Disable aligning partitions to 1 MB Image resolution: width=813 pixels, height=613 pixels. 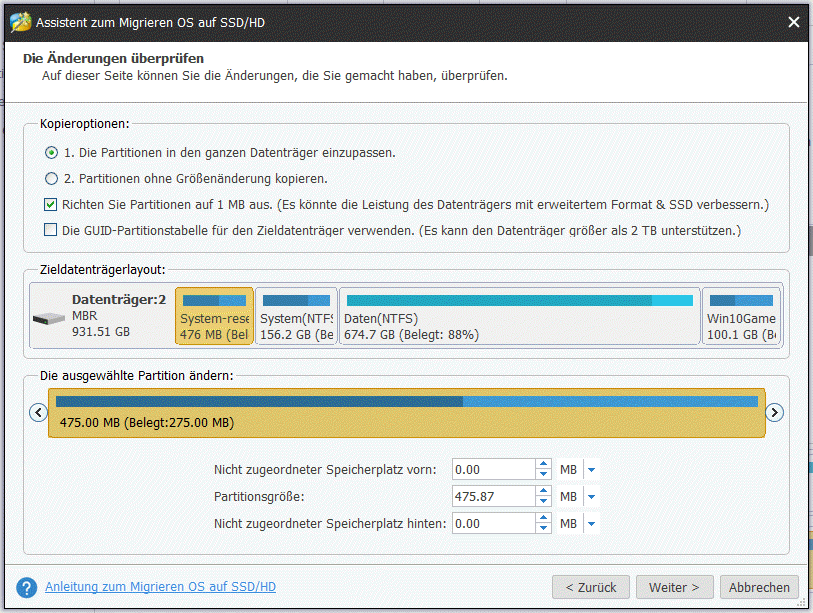tap(52, 205)
